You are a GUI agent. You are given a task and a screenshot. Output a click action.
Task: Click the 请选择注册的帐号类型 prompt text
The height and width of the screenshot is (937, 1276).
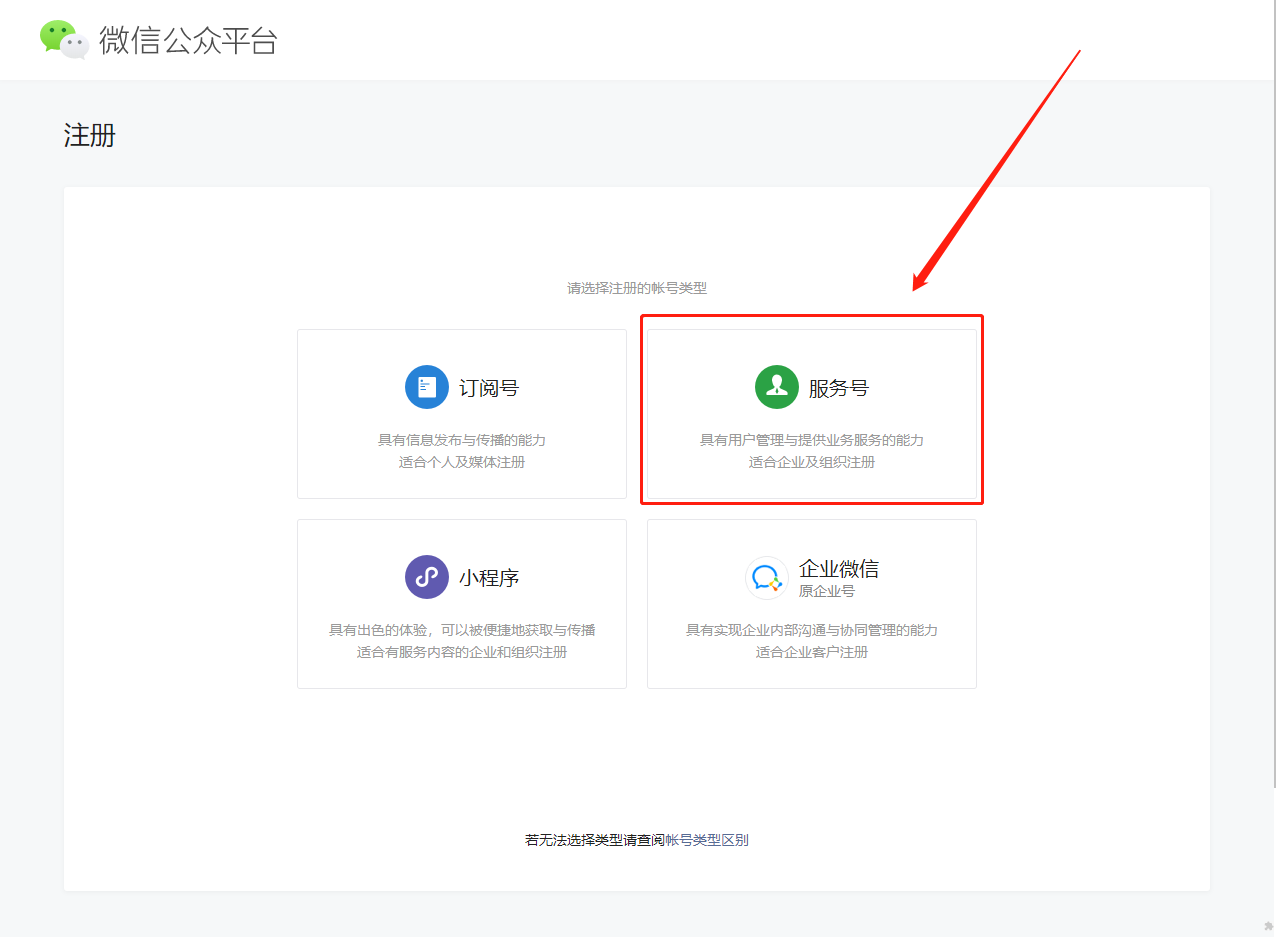[637, 288]
